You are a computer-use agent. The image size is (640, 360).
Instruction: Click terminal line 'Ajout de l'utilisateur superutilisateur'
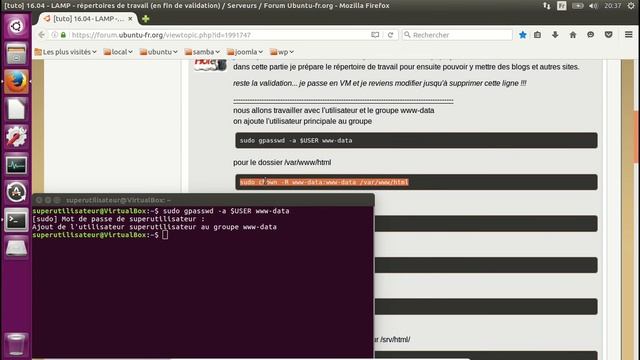(x=154, y=227)
